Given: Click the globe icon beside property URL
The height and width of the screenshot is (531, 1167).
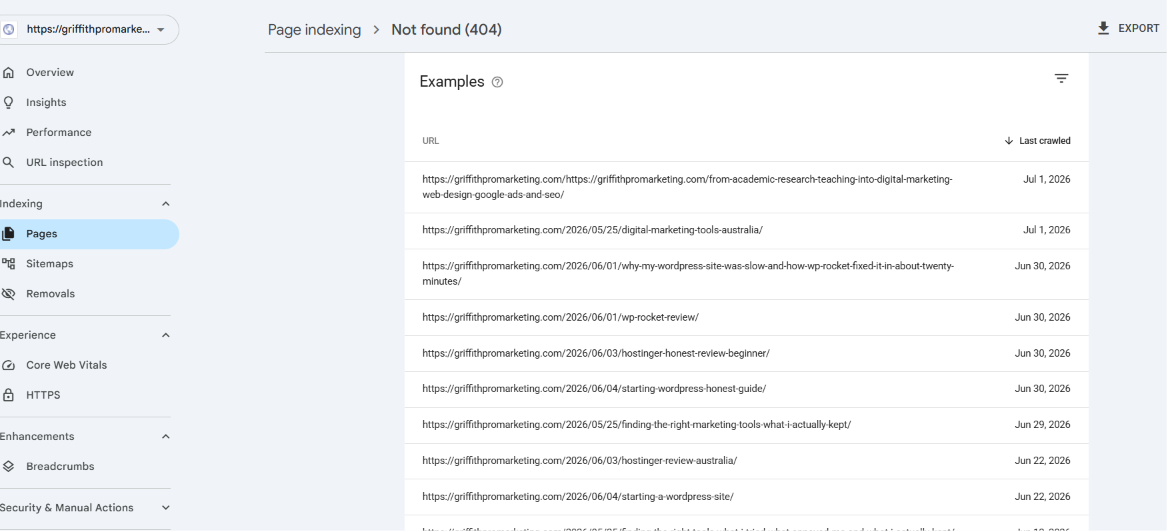Looking at the screenshot, I should click(9, 30).
